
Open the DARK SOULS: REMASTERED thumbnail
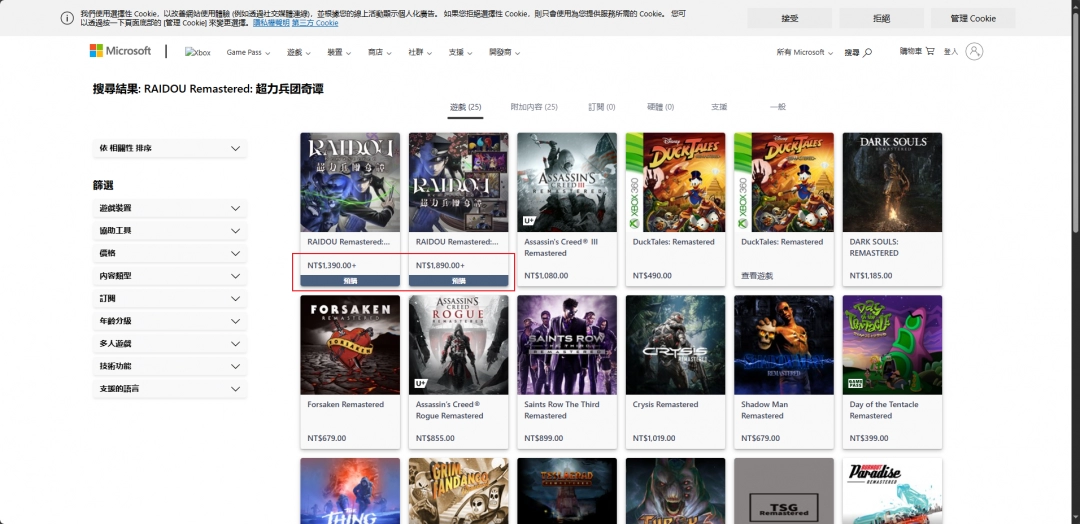[x=892, y=182]
